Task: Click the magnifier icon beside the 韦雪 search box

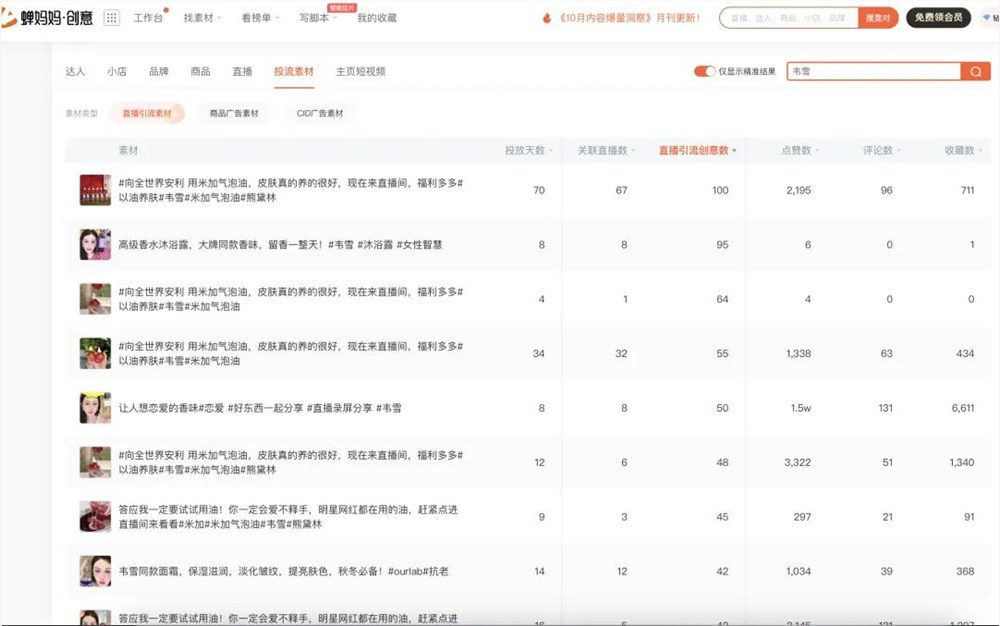Action: [x=975, y=71]
